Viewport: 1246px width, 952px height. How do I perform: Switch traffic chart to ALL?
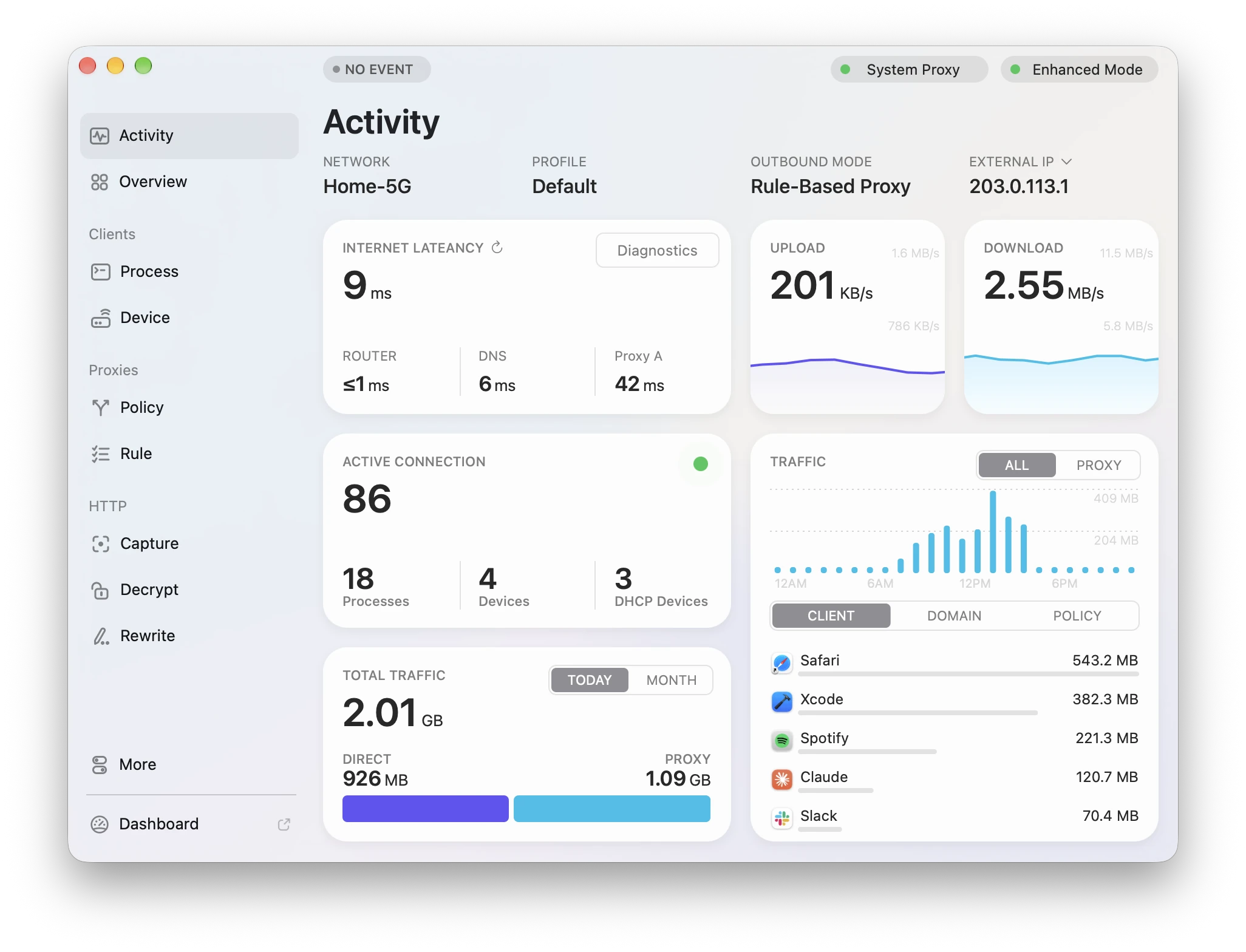click(1016, 465)
